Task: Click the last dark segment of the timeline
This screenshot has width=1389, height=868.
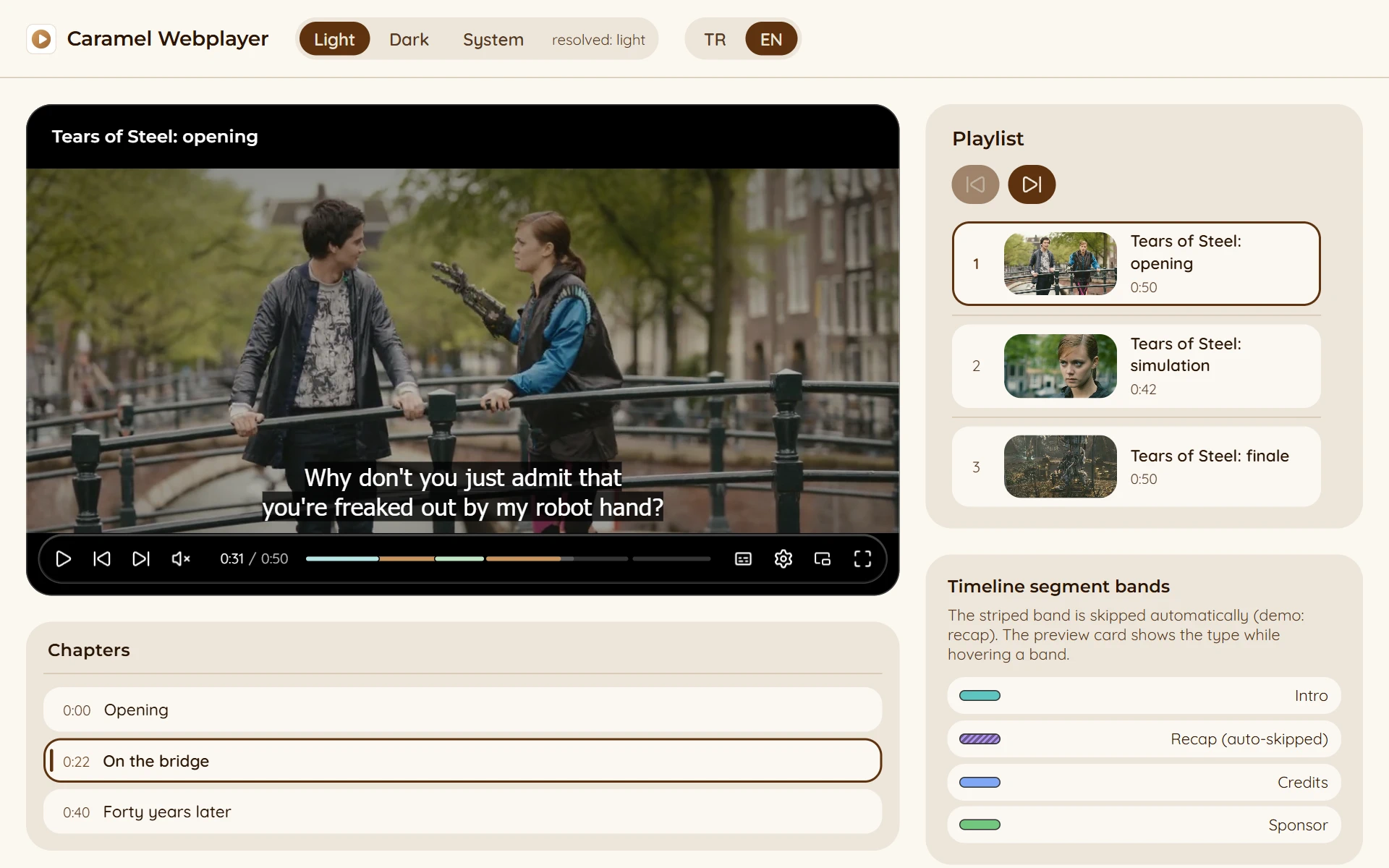Action: click(x=672, y=558)
